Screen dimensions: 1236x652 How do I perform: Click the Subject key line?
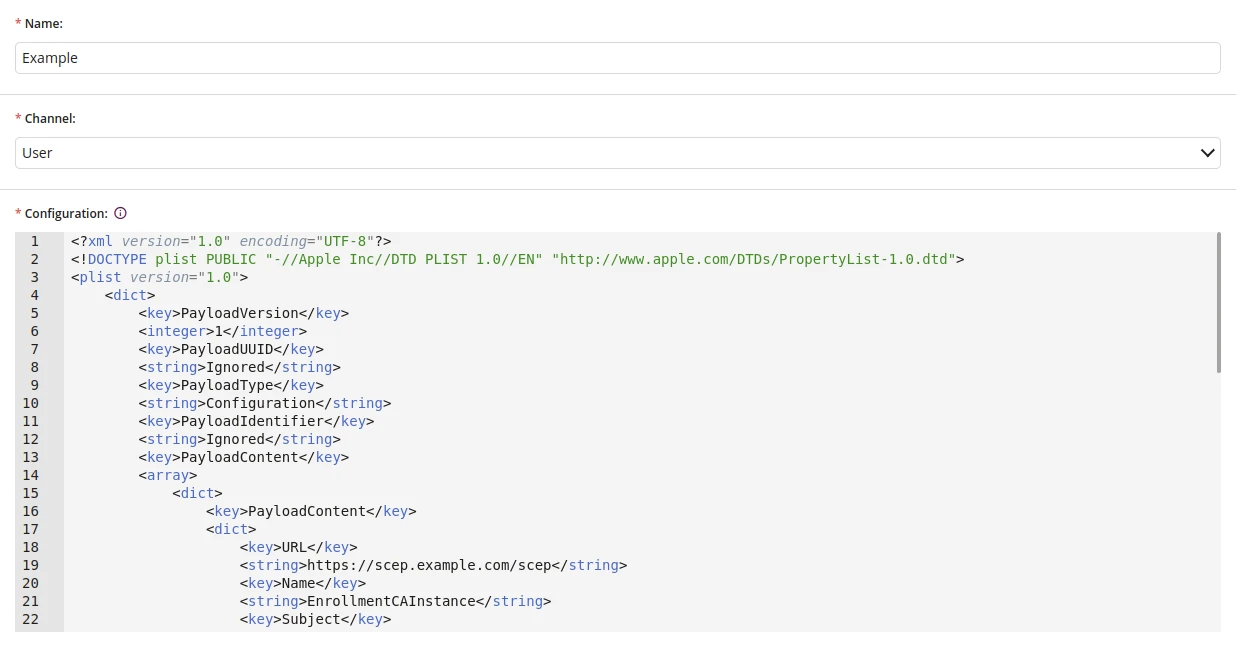[315, 619]
